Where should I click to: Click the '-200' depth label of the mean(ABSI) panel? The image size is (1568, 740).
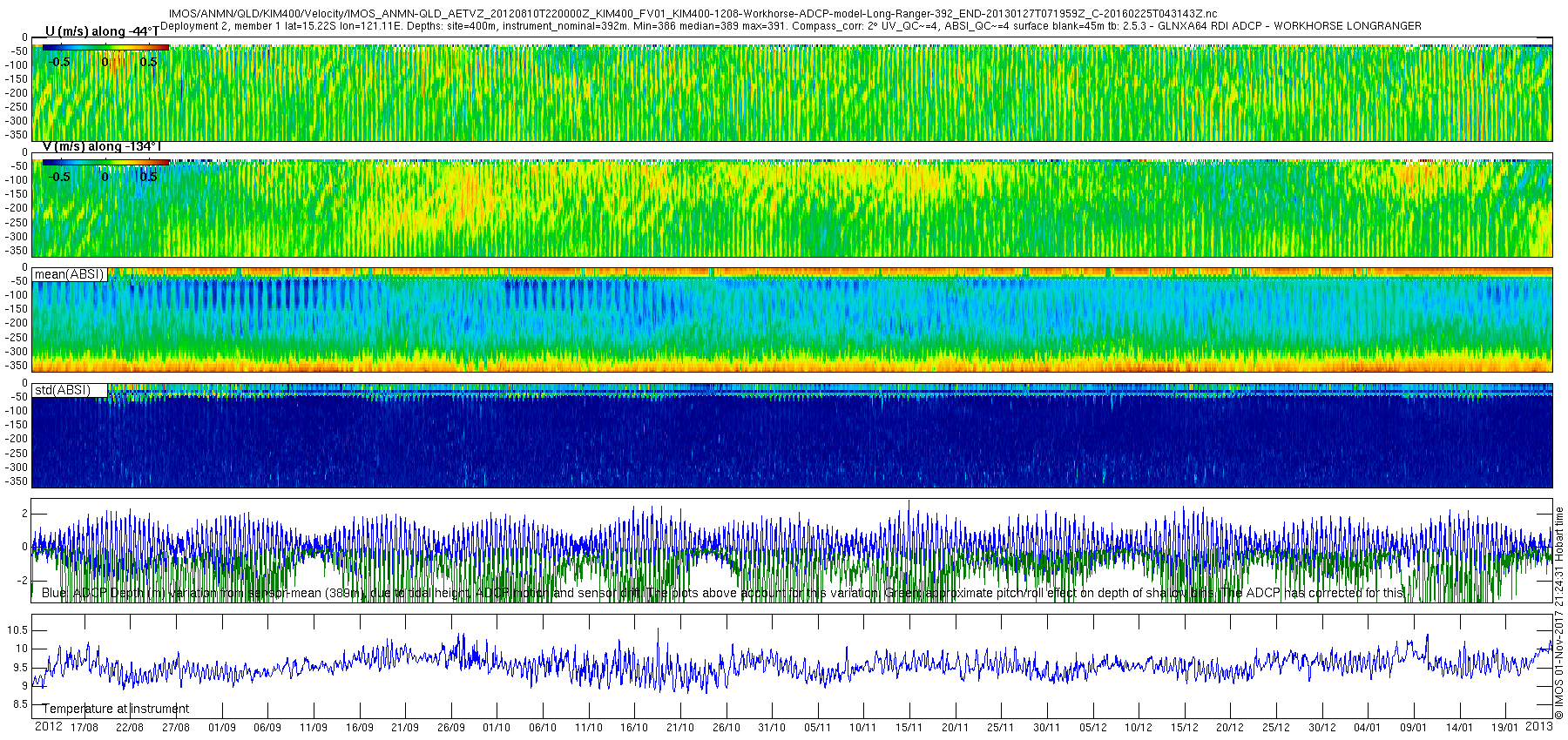click(17, 324)
